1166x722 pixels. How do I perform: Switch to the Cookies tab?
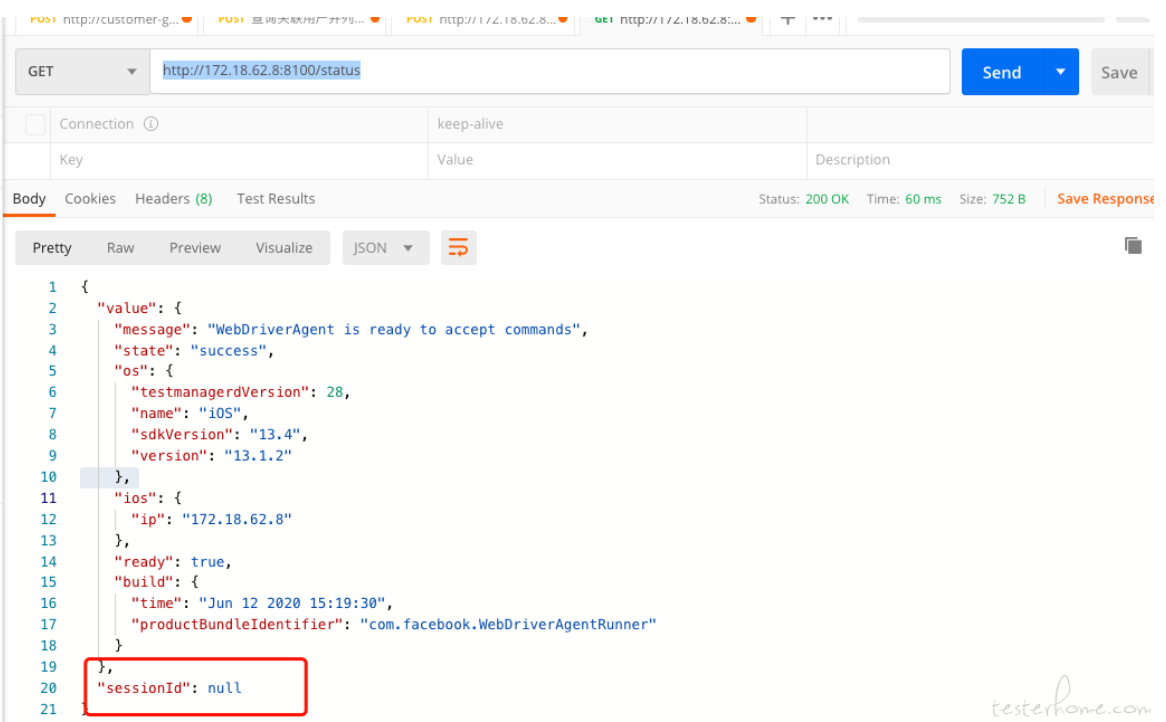click(90, 199)
